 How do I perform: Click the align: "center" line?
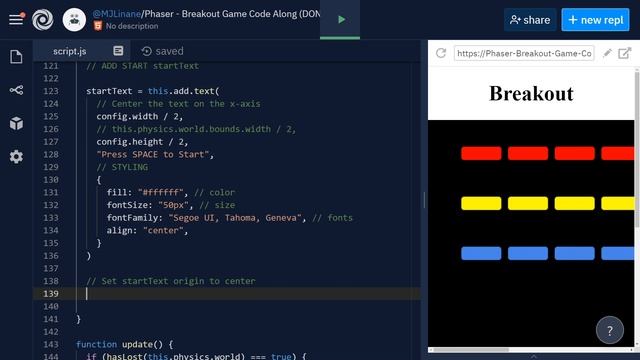[x=147, y=230]
